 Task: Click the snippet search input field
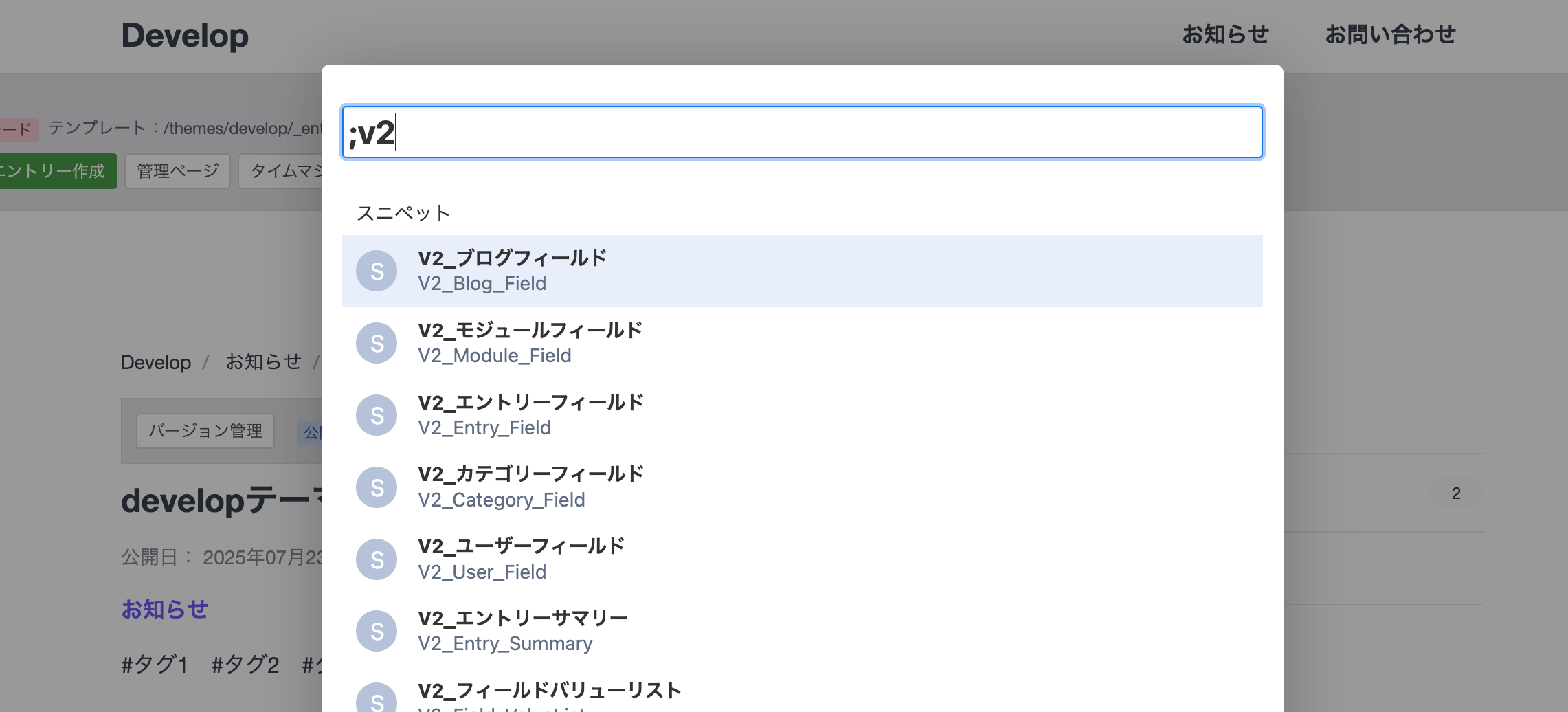tap(800, 132)
